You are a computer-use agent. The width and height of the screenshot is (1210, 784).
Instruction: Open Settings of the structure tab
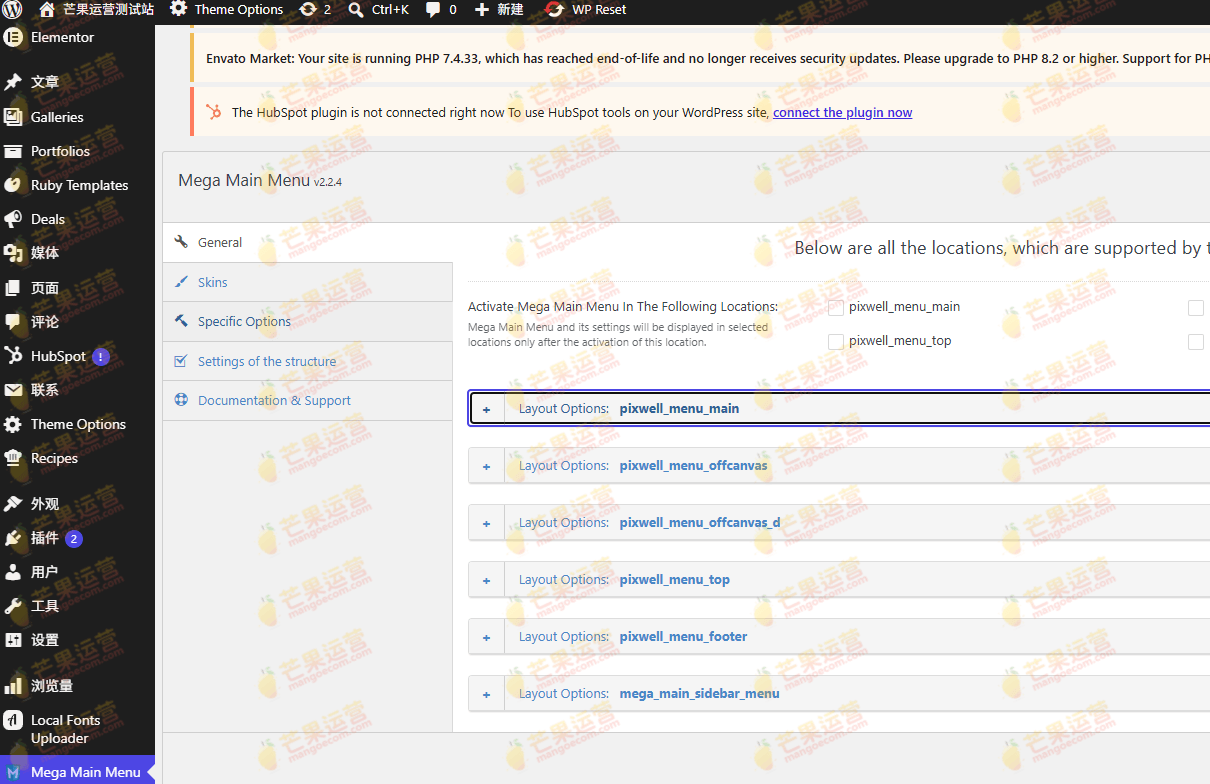click(x=308, y=361)
